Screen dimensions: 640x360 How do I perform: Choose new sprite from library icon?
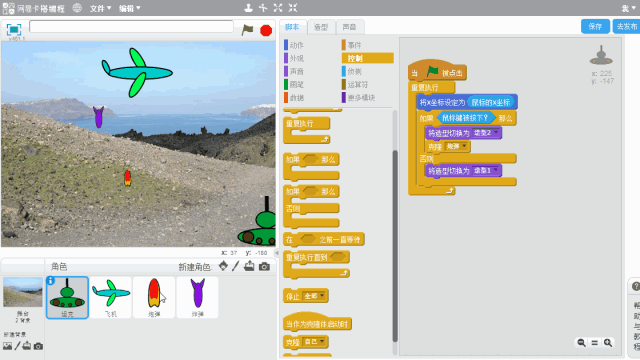223,266
